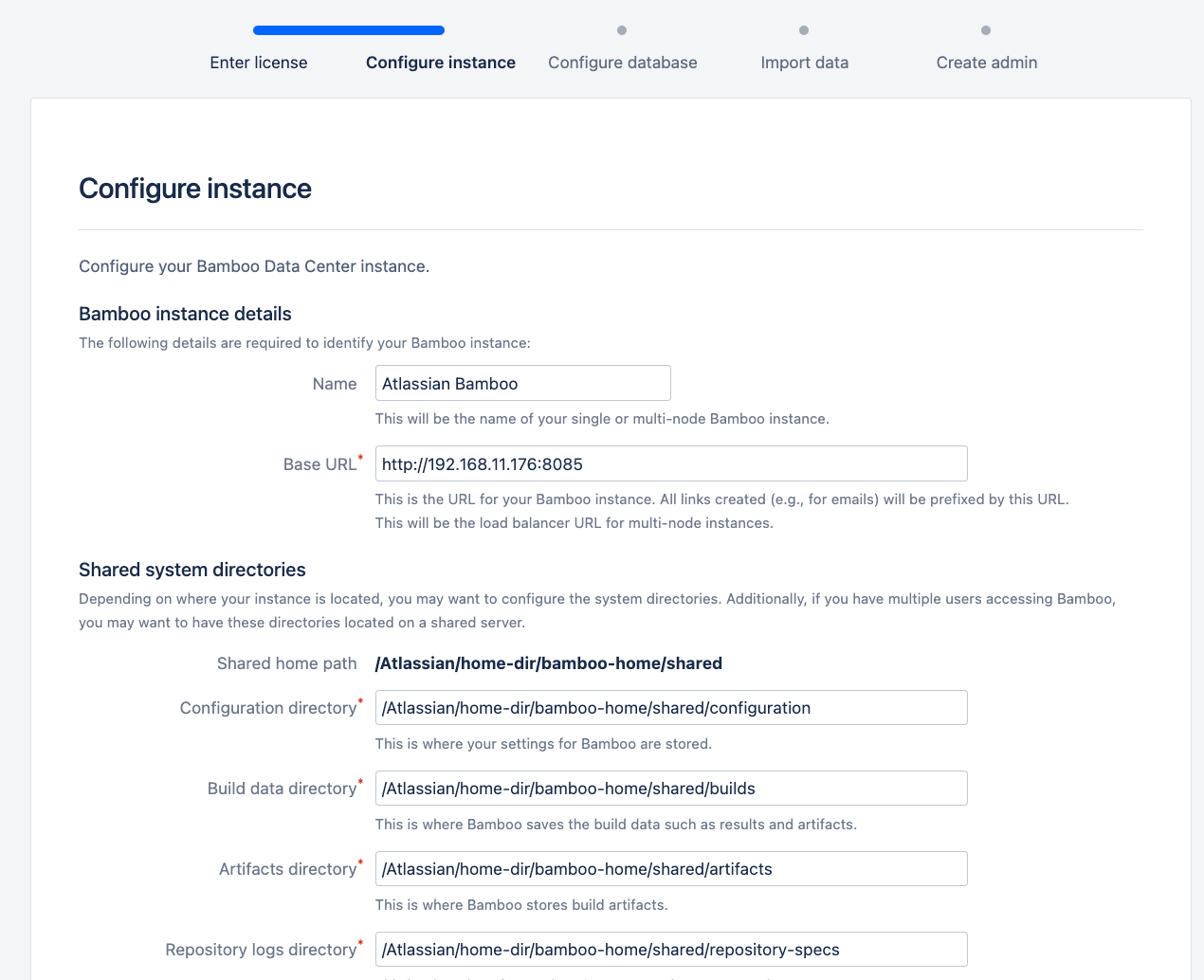
Task: Click the step dot above Configure database
Action: (622, 30)
